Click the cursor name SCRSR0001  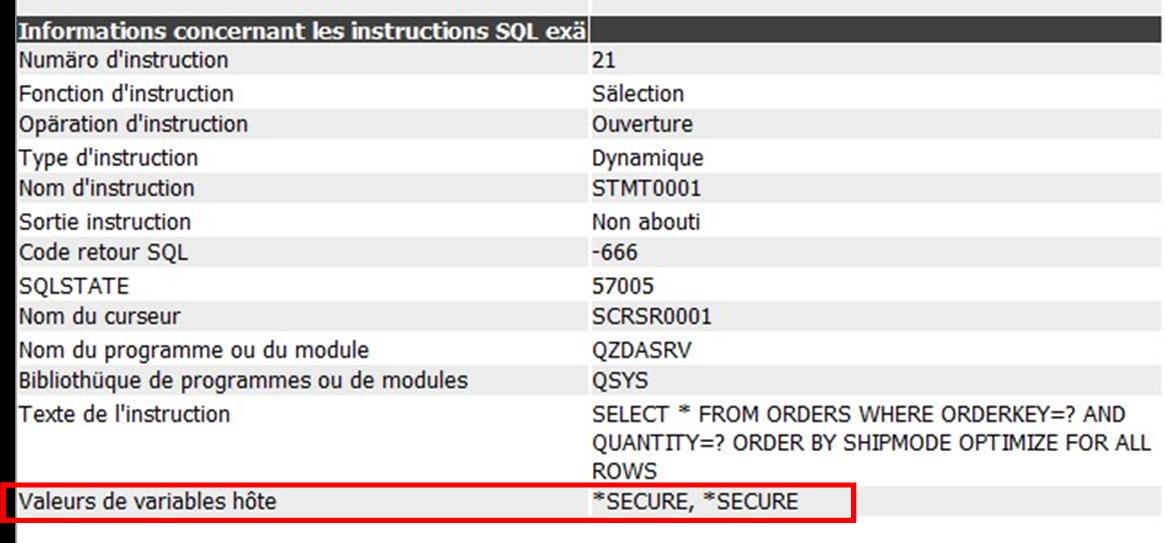[652, 316]
